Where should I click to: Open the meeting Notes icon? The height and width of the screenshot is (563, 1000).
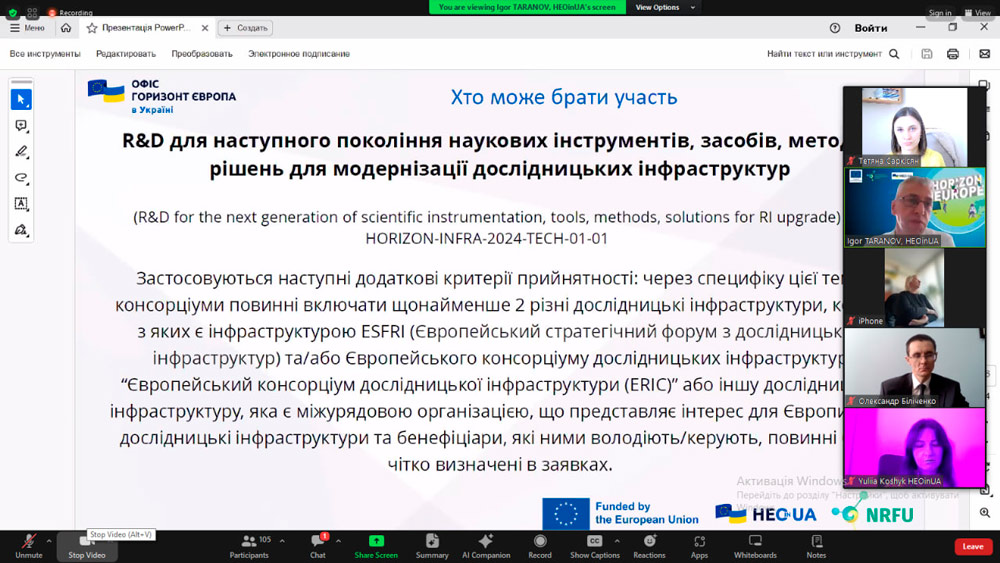[816, 545]
